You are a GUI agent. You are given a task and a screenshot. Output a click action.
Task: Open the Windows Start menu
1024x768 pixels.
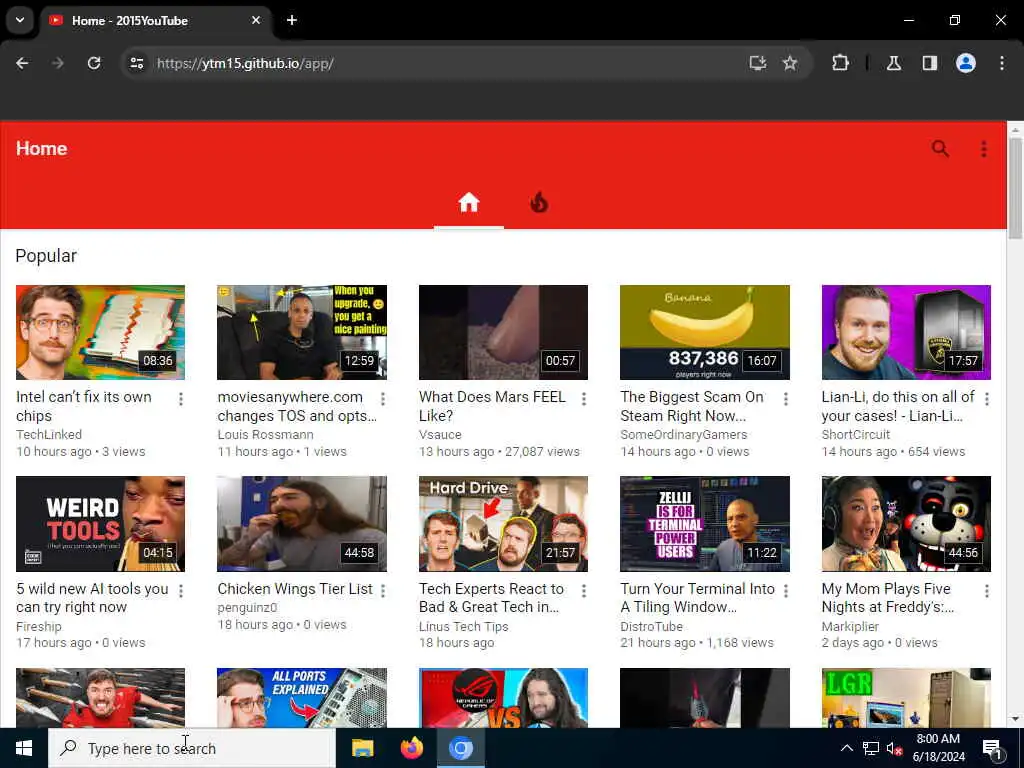pos(24,748)
